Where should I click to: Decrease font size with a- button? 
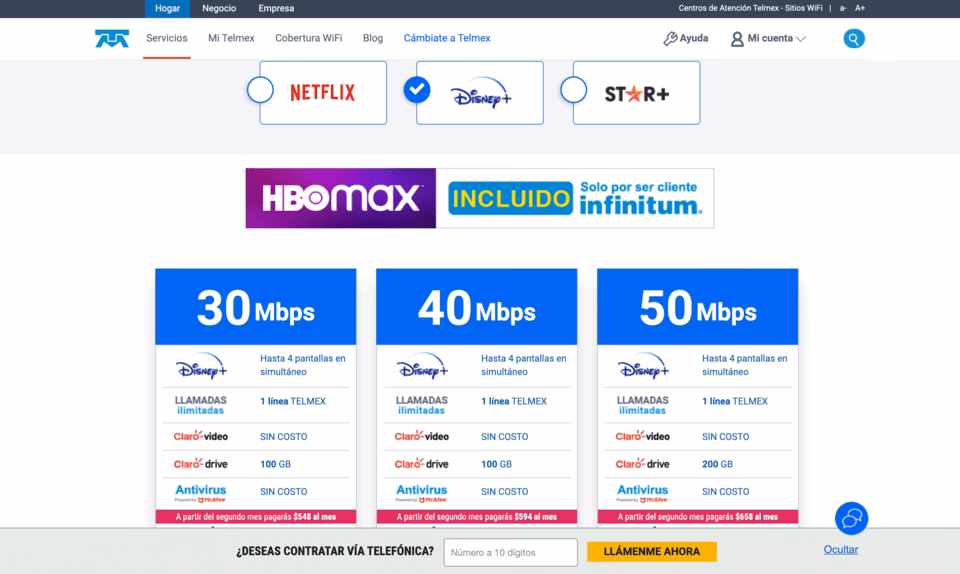click(x=843, y=8)
